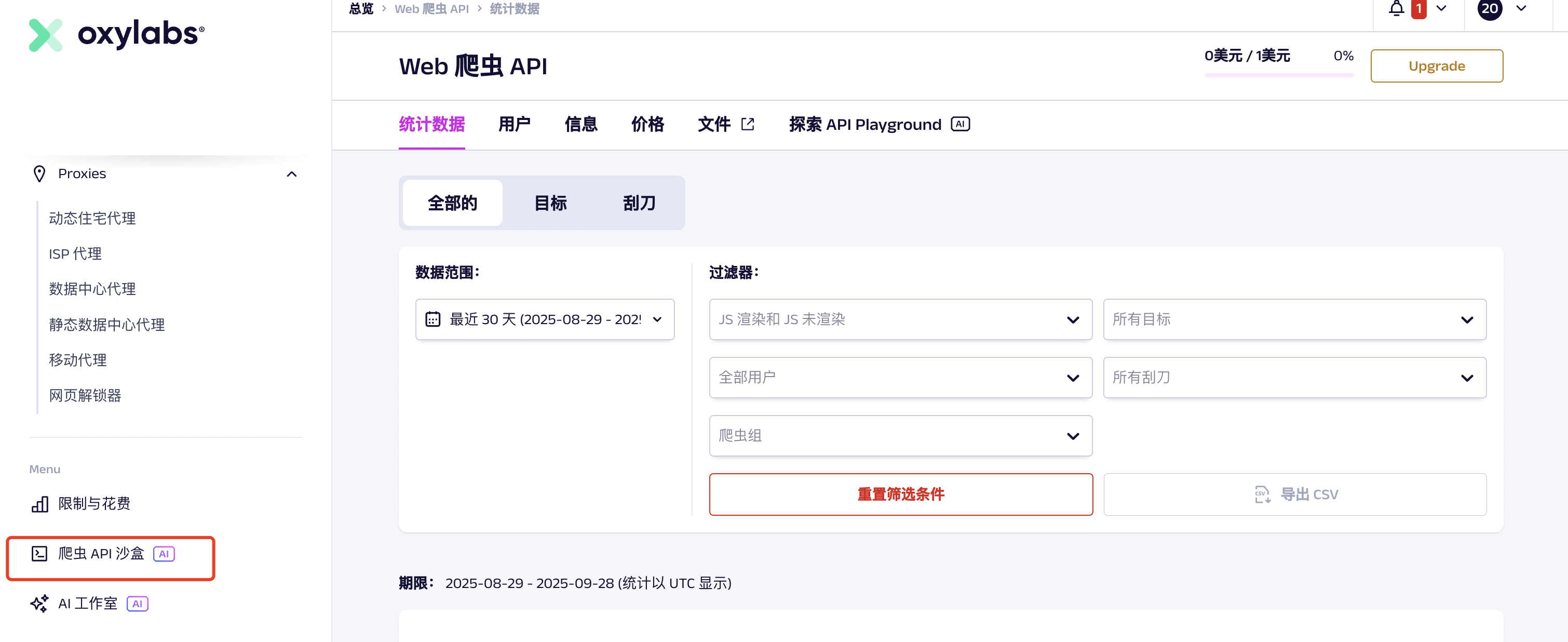The image size is (1568, 642).
Task: Switch the segmented view to 刮刀
Action: [x=639, y=204]
